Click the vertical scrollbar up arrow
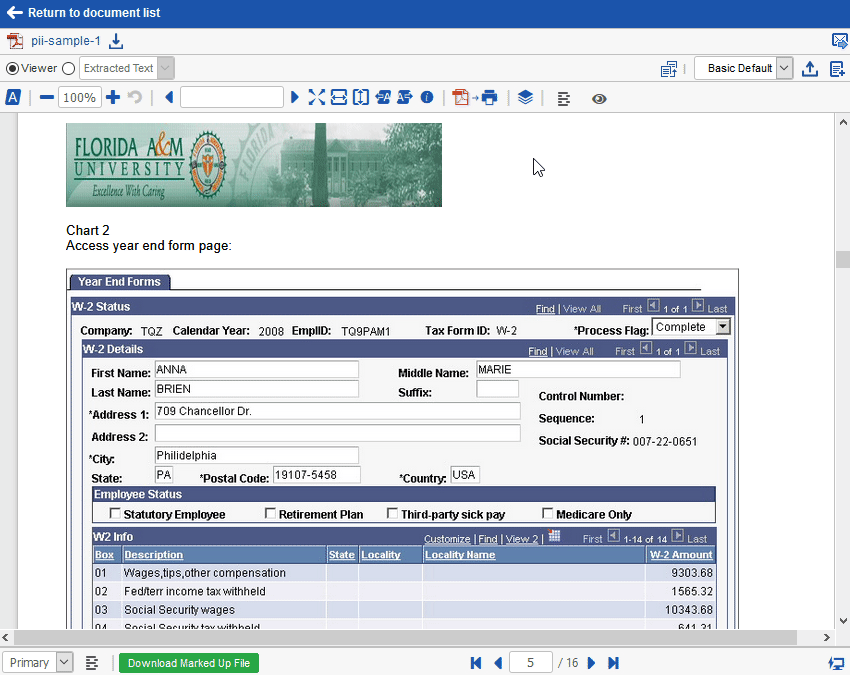The image size is (850, 675). pos(843,123)
